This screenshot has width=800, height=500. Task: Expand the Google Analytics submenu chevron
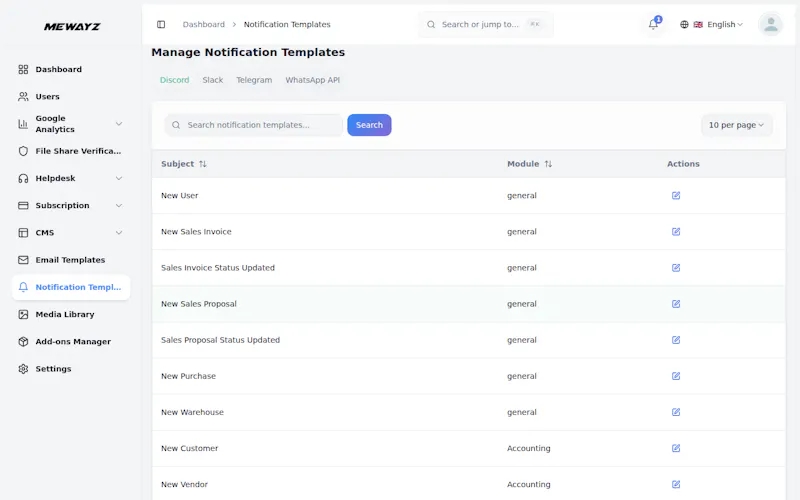pyautogui.click(x=119, y=124)
